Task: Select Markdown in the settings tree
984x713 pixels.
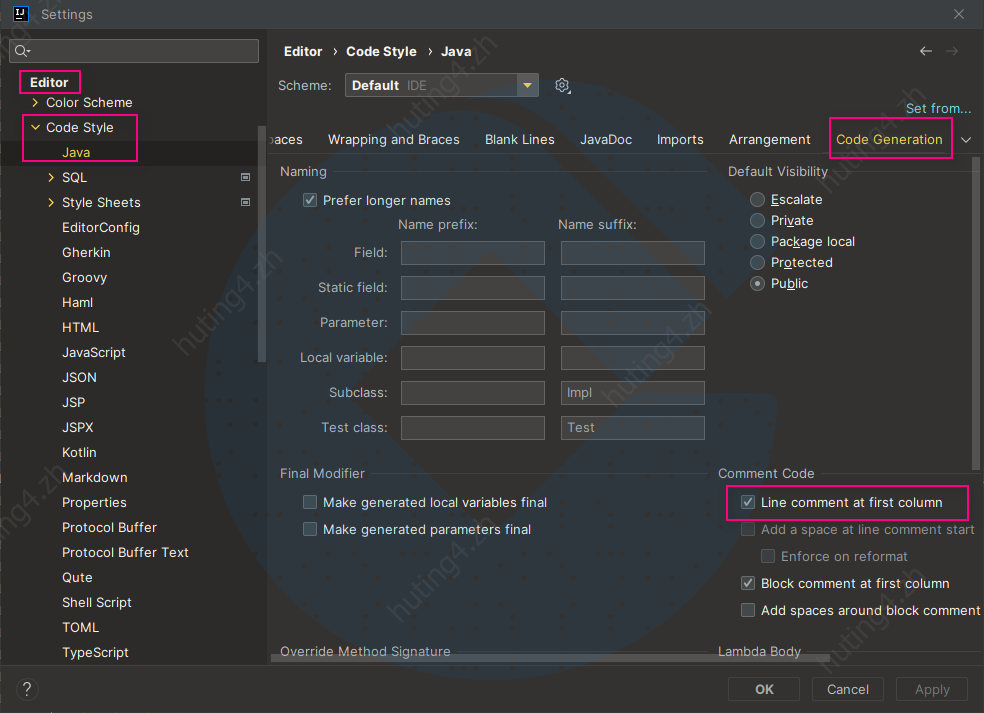Action: [94, 478]
